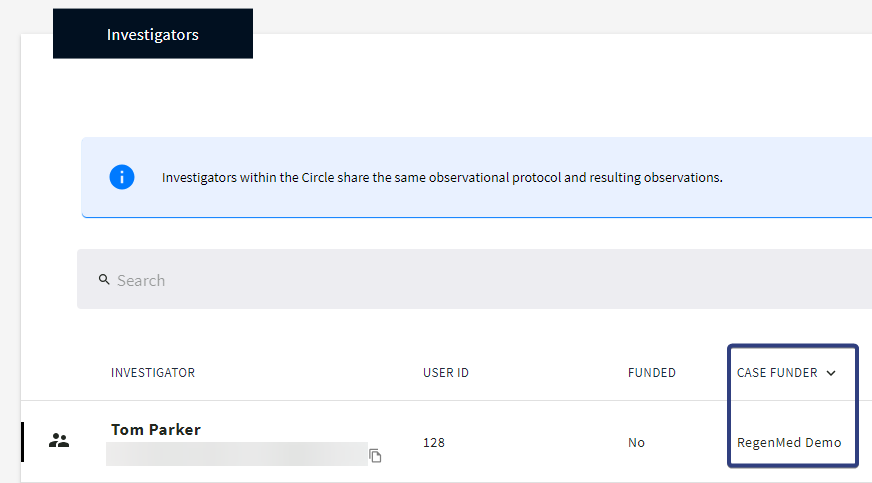This screenshot has height=483, width=872.
Task: Sort by the Investigator column header
Action: [153, 373]
